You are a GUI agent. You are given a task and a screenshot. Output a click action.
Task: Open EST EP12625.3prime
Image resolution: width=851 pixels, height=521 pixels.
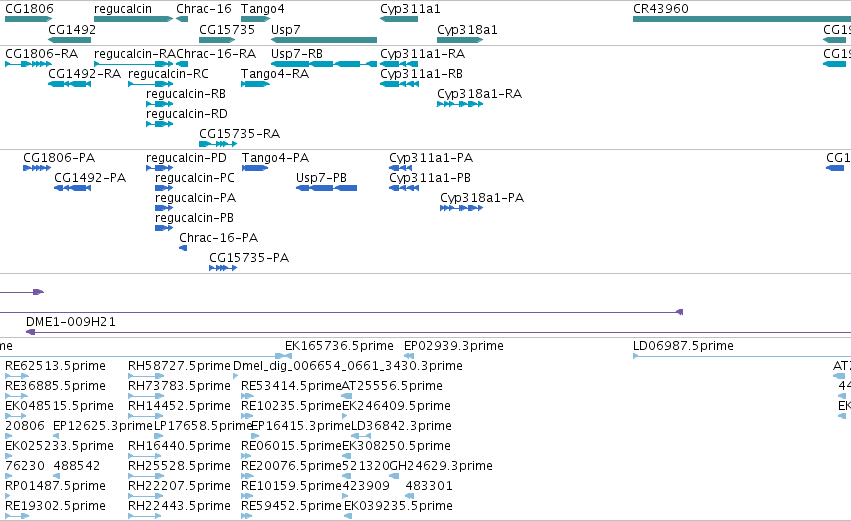[103, 427]
